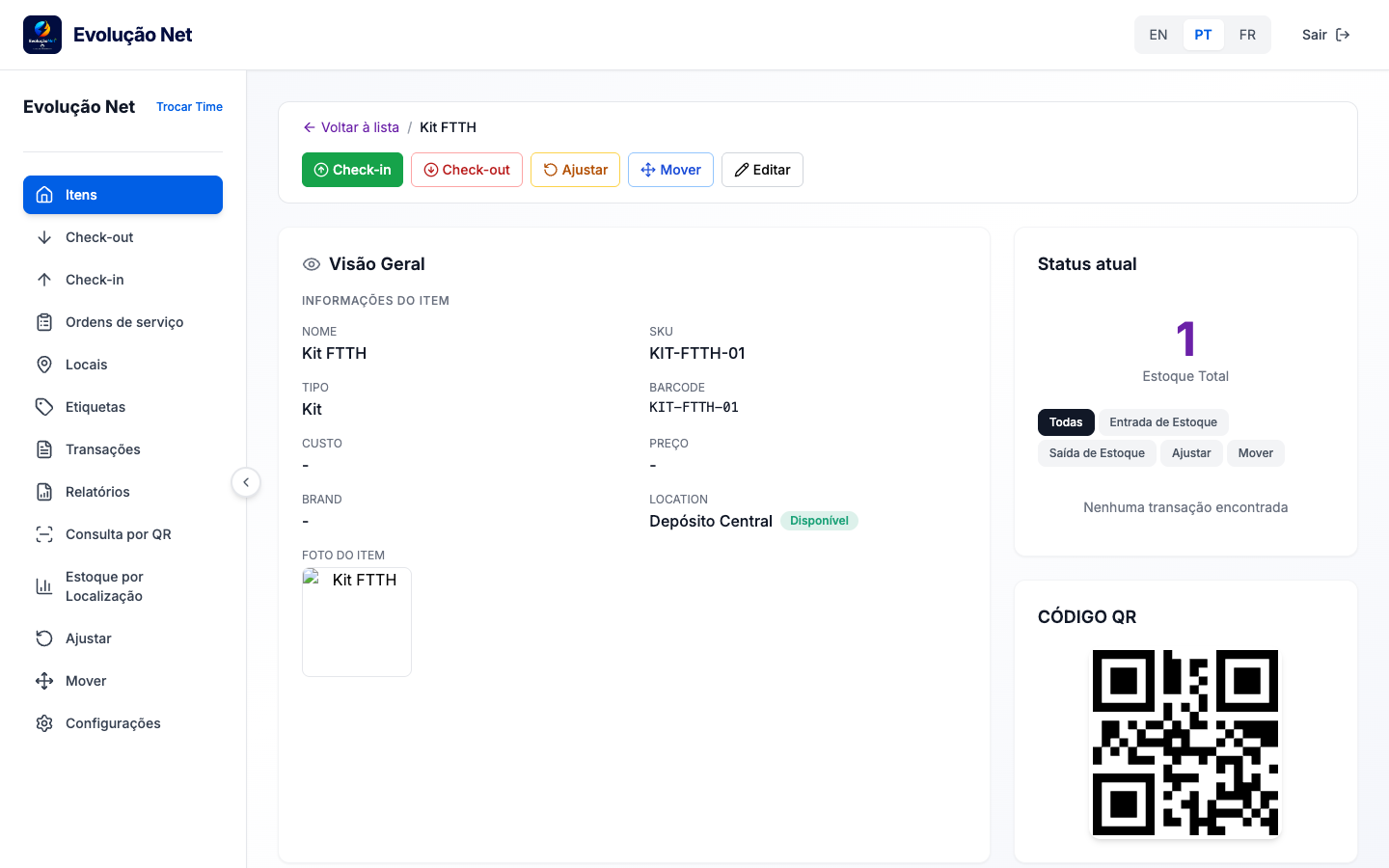Click the Transações document icon

tap(44, 449)
